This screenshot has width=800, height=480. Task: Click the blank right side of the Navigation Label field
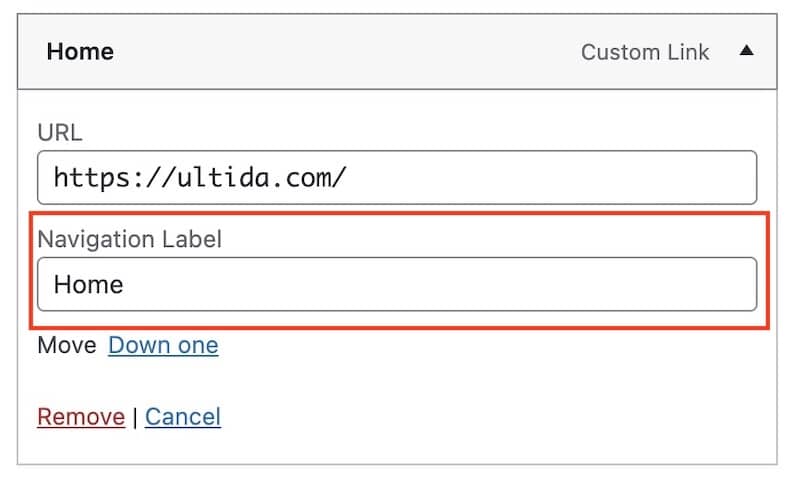pyautogui.click(x=439, y=284)
